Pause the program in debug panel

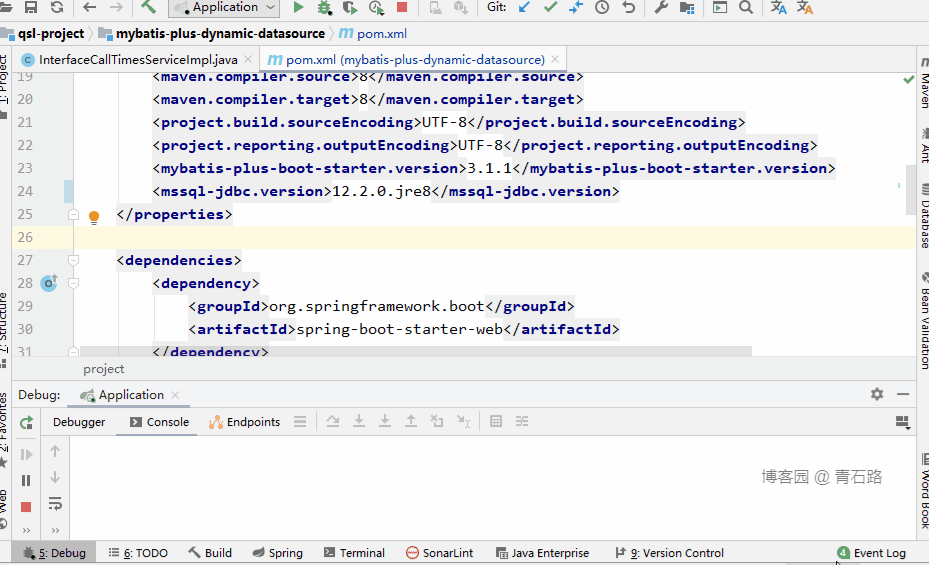tap(25, 480)
